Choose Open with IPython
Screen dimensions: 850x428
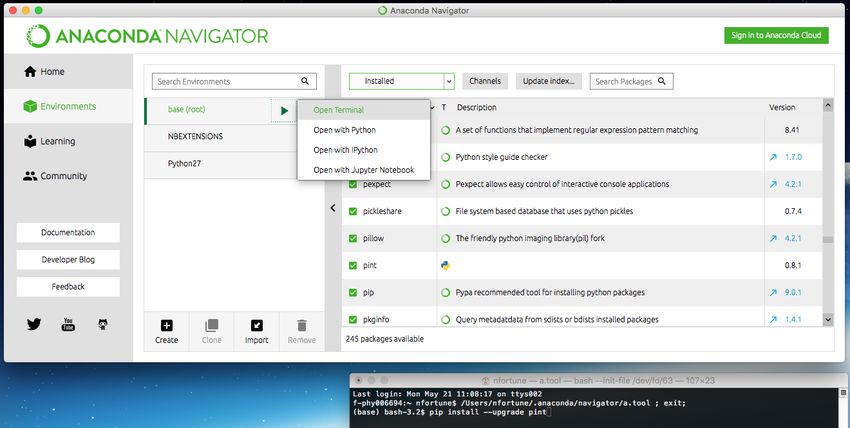click(x=364, y=150)
